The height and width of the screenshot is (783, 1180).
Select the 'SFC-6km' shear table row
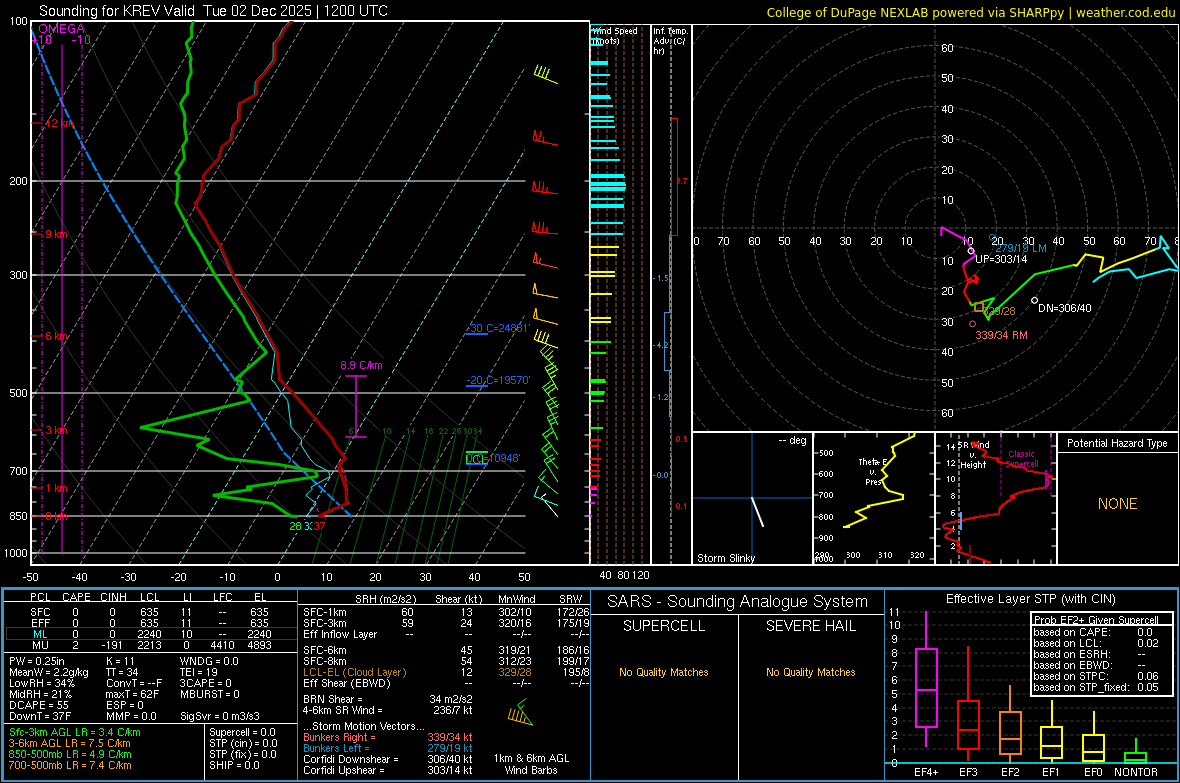click(x=446, y=650)
